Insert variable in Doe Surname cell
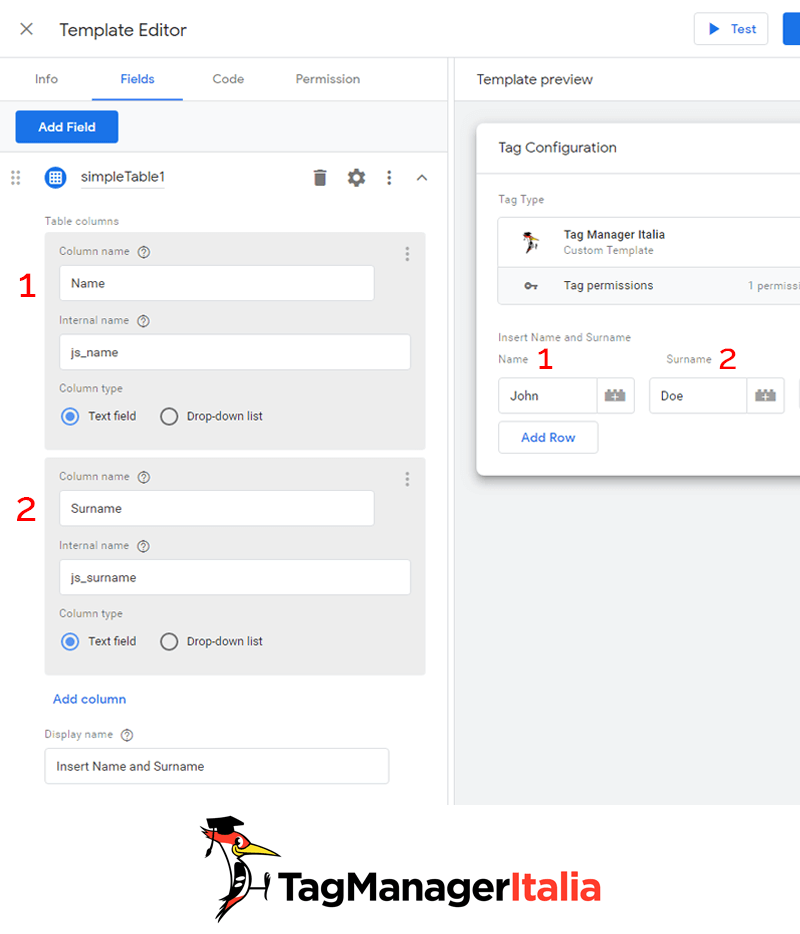 pos(765,396)
